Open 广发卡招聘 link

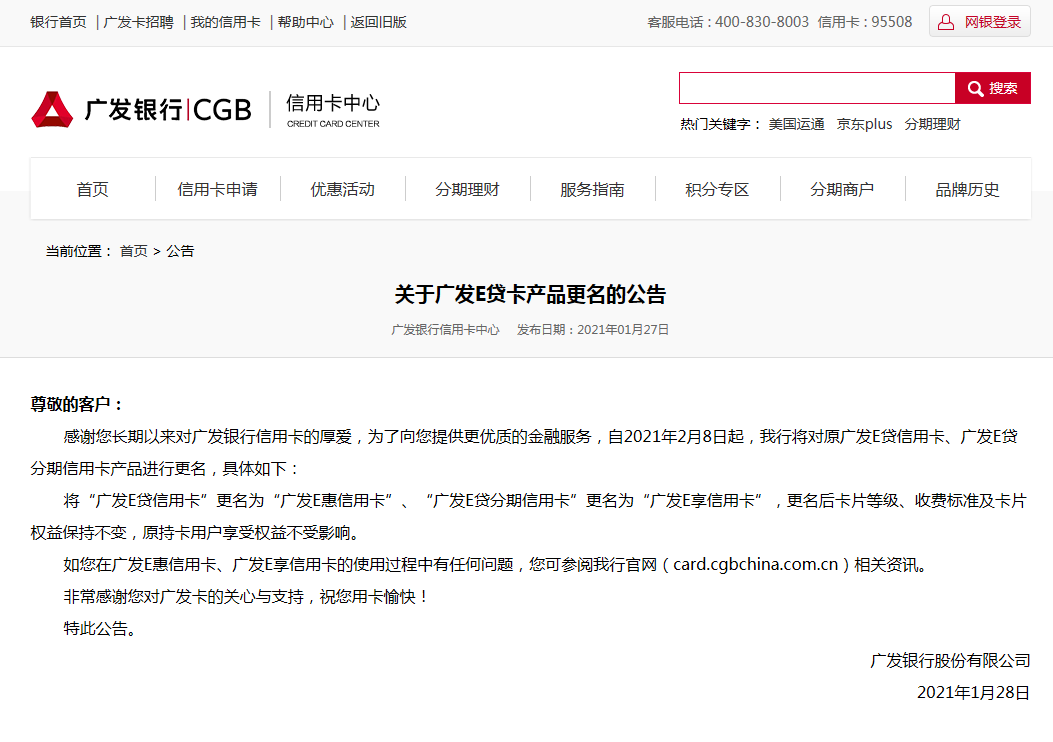pos(138,22)
